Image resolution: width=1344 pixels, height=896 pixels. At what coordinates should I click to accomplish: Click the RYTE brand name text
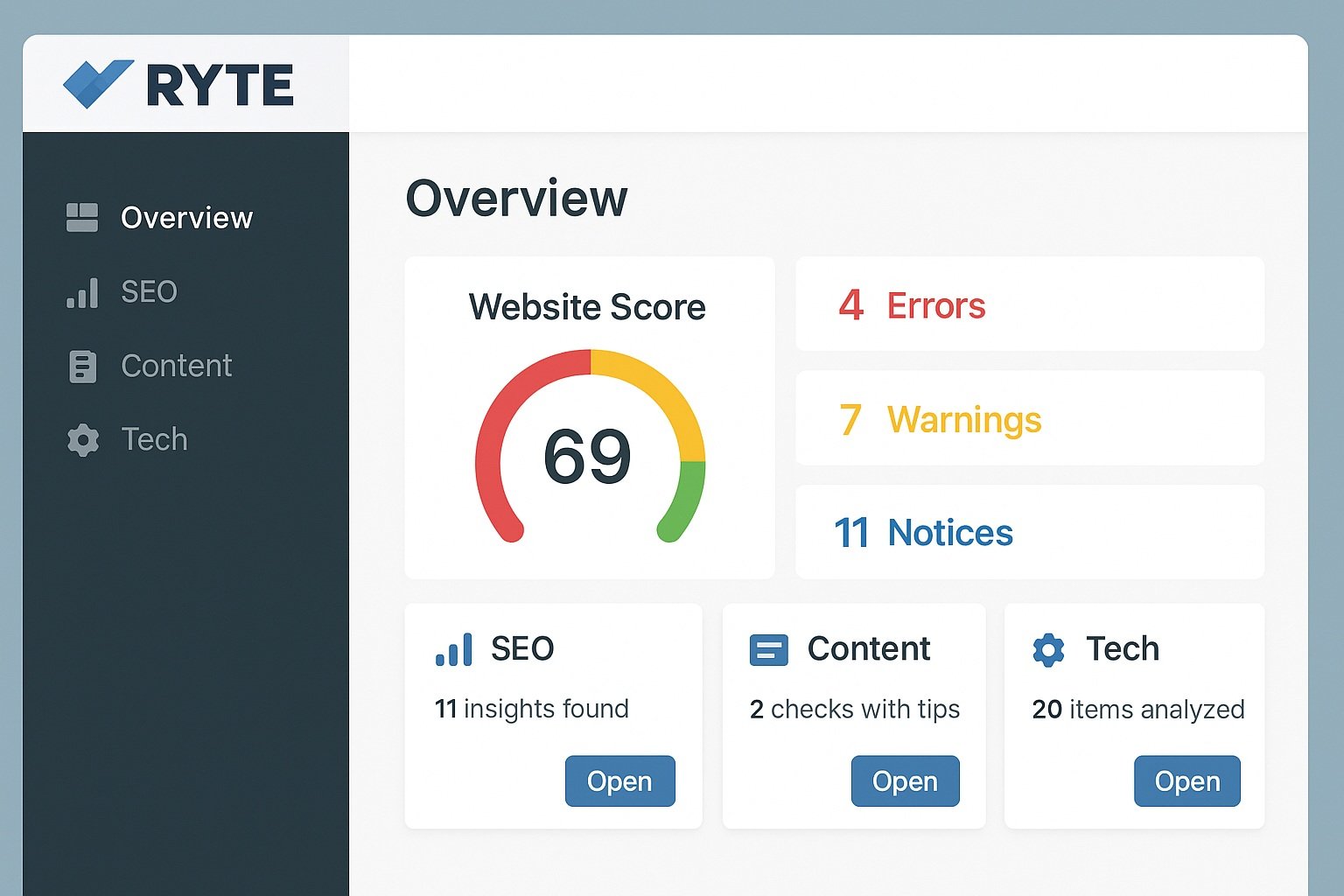pos(220,86)
